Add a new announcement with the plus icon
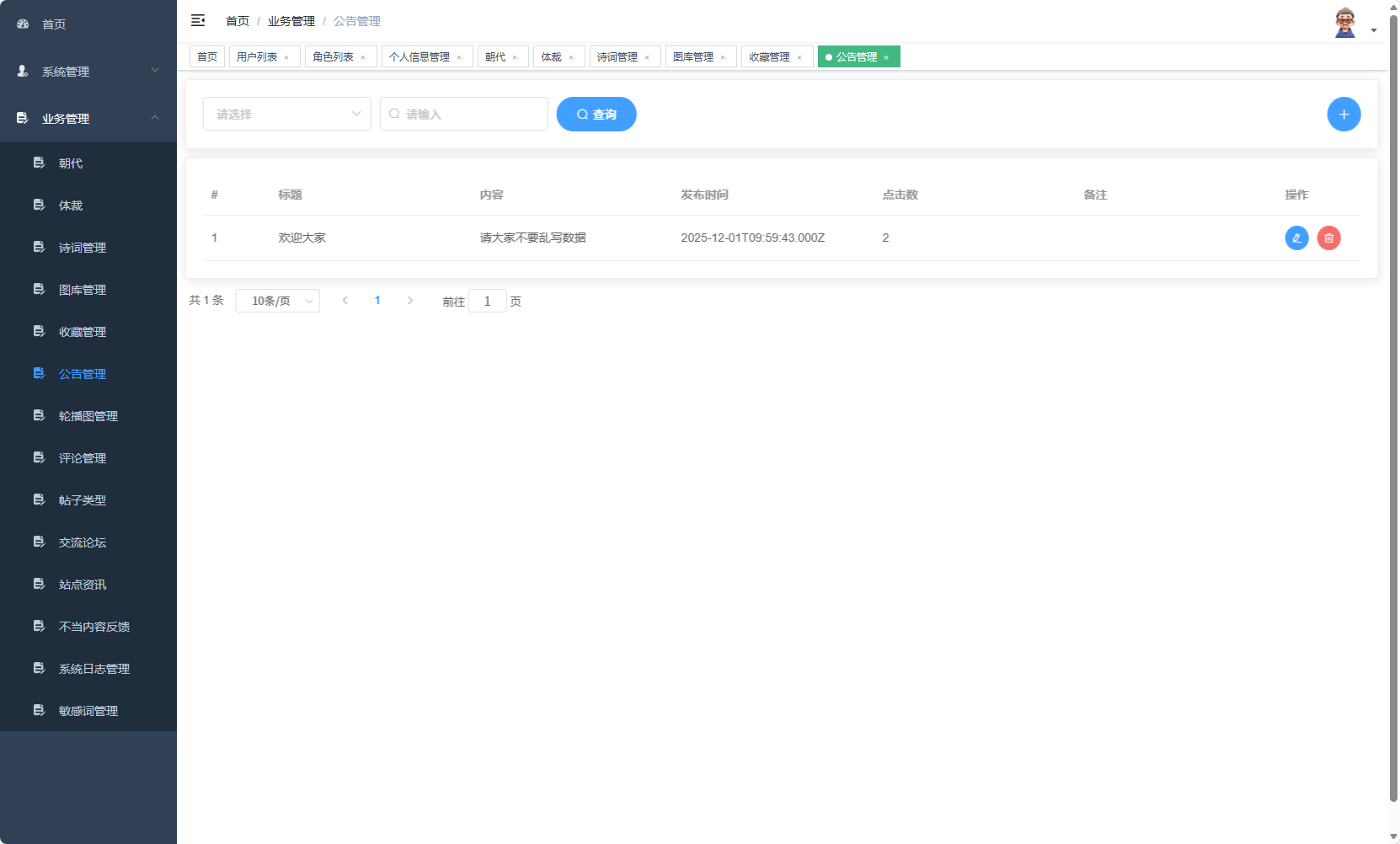 tap(1344, 114)
